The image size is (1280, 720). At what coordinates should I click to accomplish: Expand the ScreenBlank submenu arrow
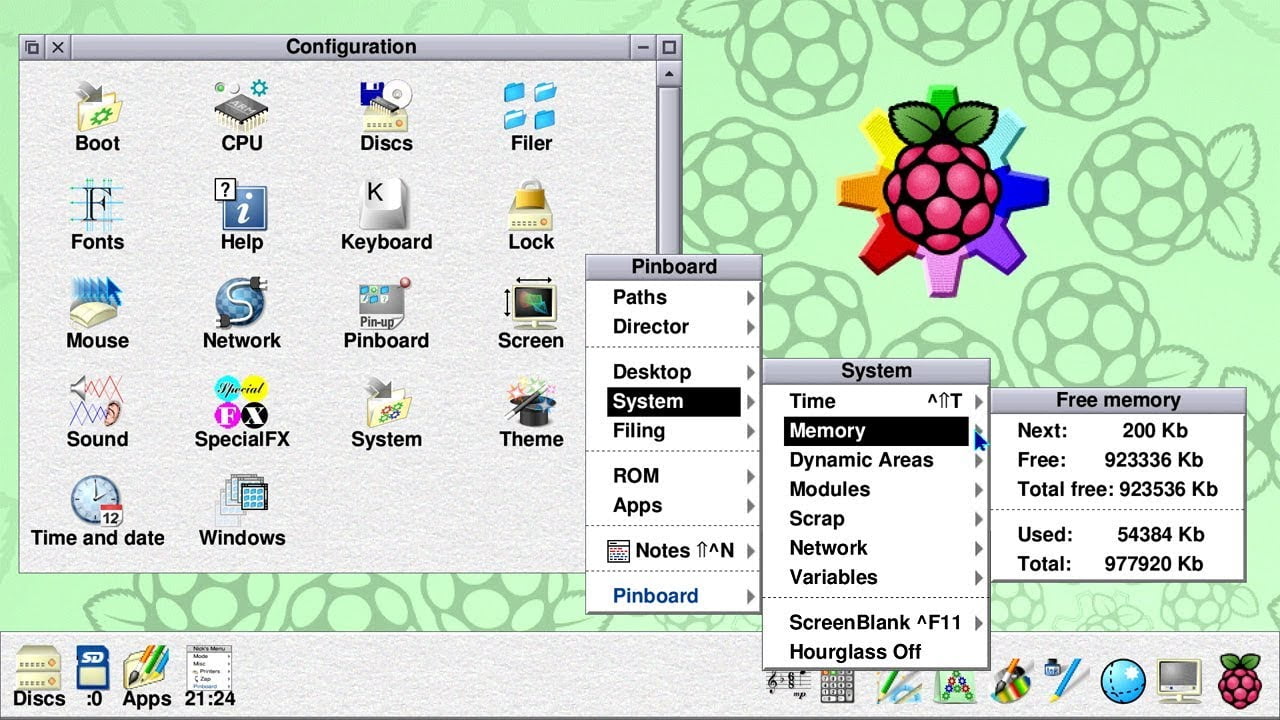(978, 622)
